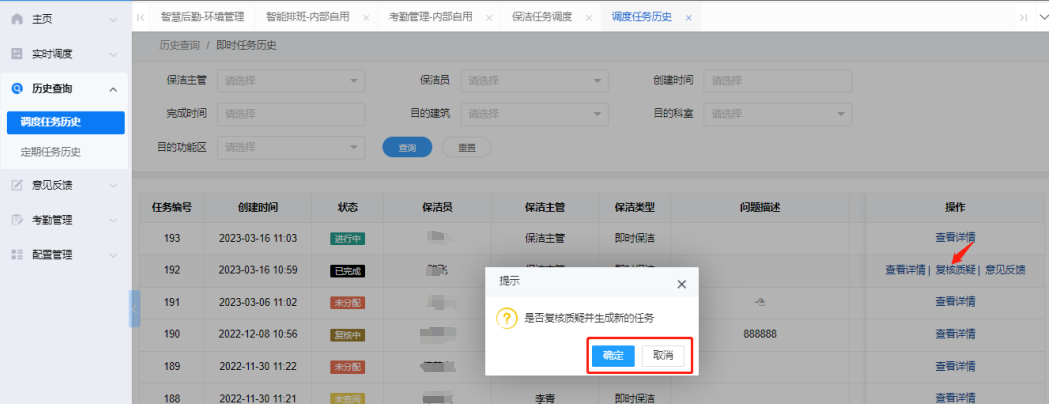
Task: Click the 历史查询 breadcrumb text
Action: click(179, 46)
